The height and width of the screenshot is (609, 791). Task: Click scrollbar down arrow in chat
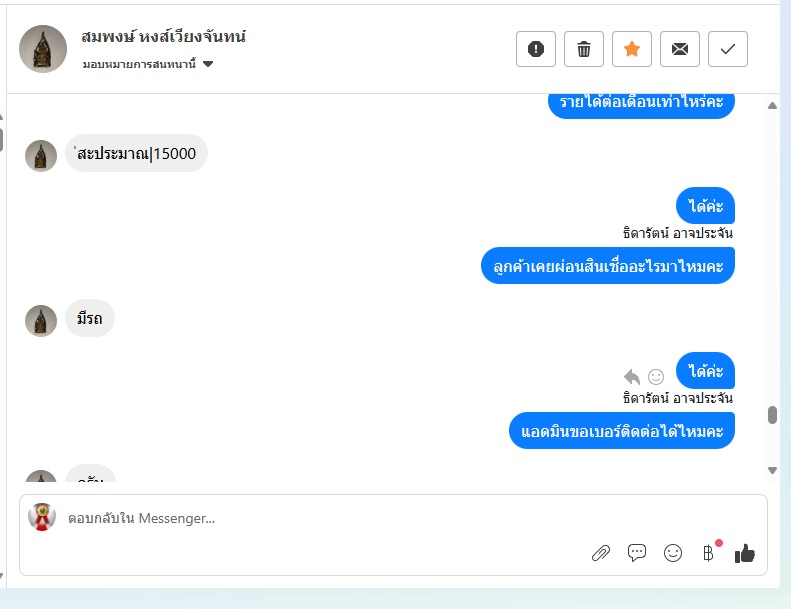point(772,470)
